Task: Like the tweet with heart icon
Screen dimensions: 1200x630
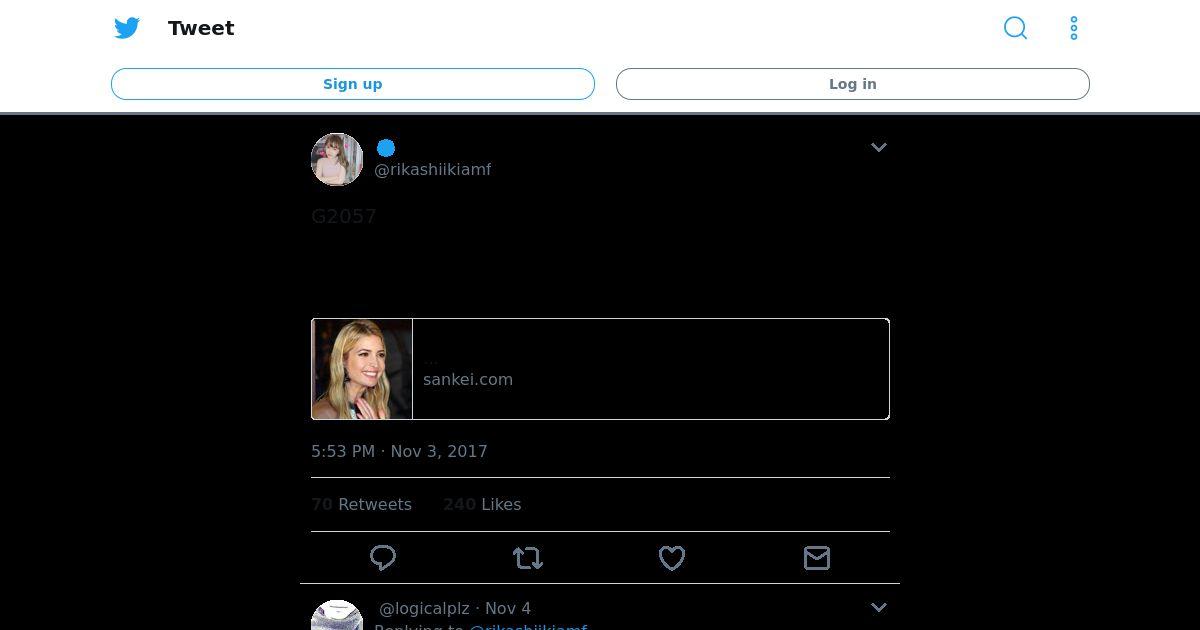Action: (672, 558)
